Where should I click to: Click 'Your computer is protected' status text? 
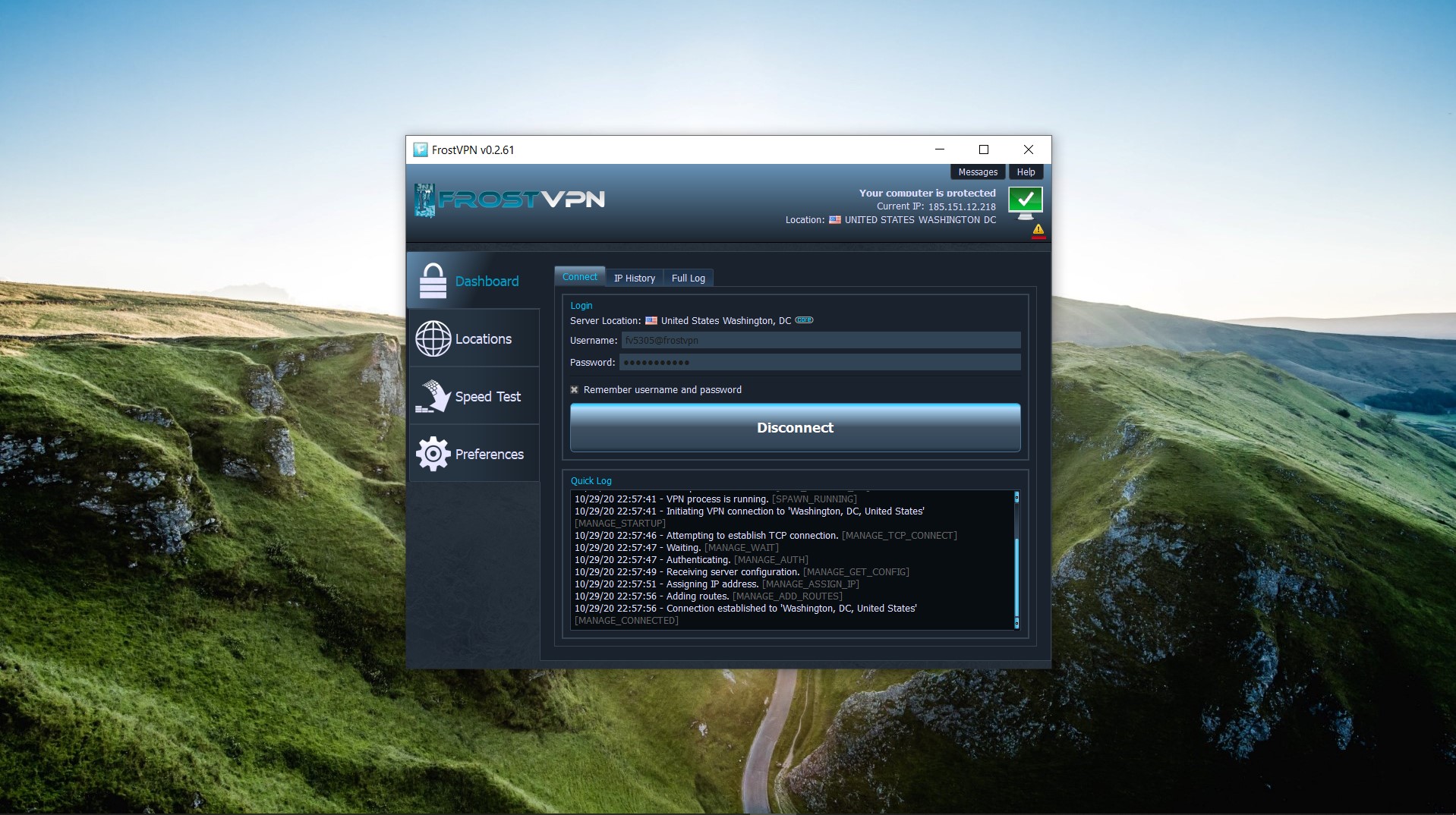coord(927,194)
